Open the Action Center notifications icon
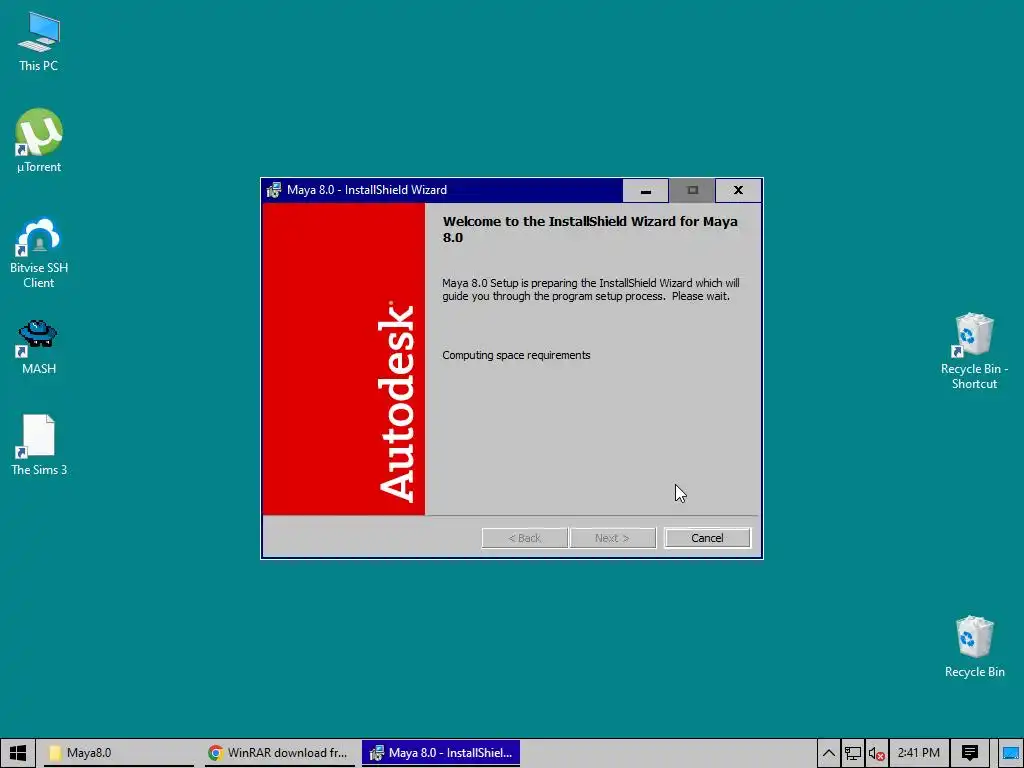This screenshot has height=768, width=1024. point(969,753)
